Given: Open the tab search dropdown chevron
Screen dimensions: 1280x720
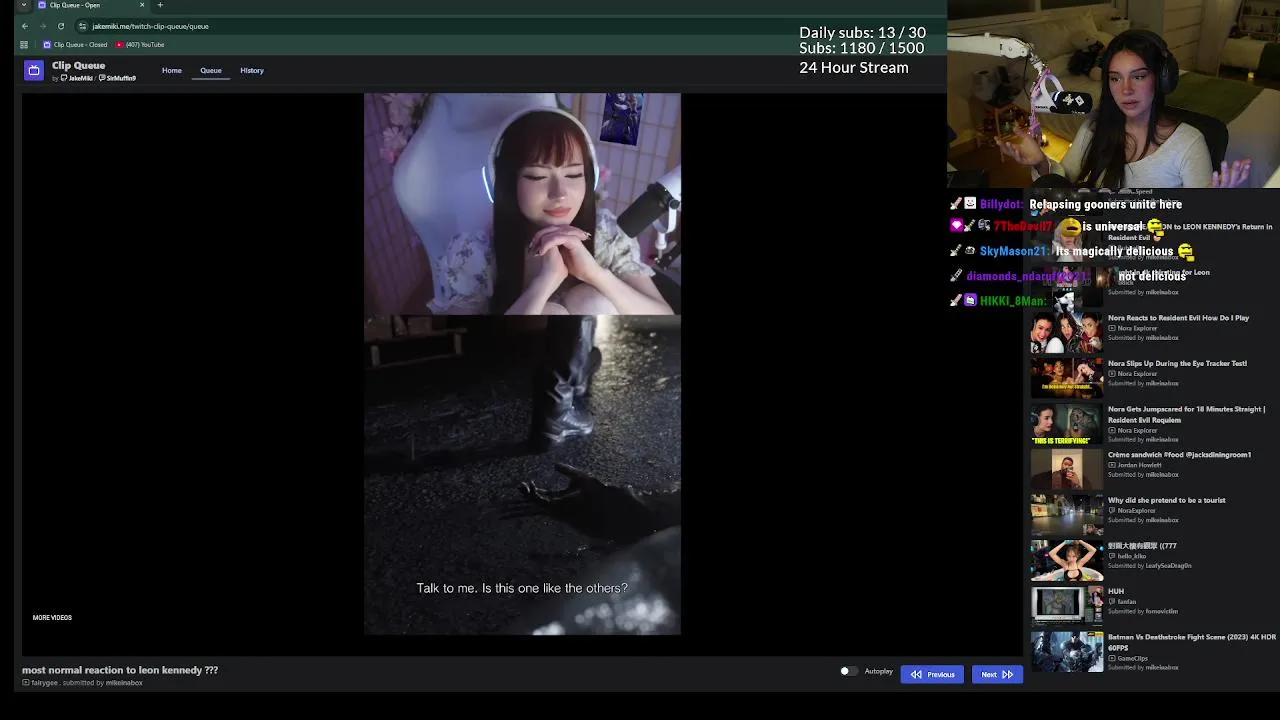Looking at the screenshot, I should pos(24,5).
